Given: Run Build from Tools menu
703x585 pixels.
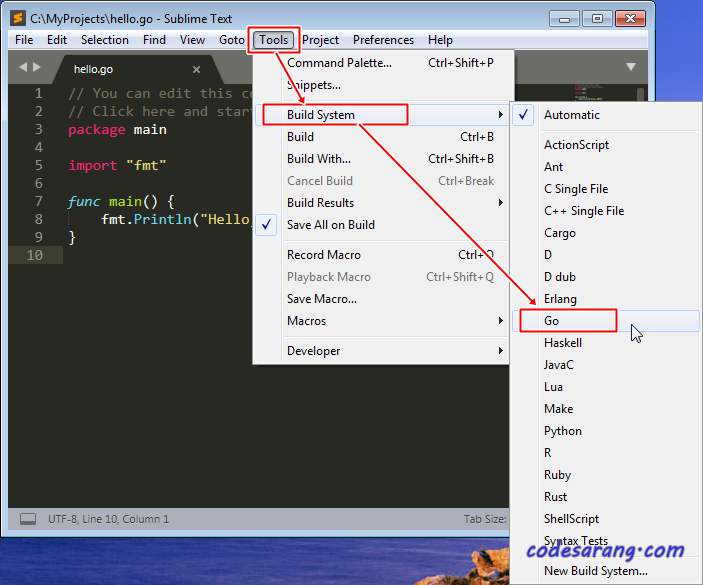Looking at the screenshot, I should (x=382, y=137).
